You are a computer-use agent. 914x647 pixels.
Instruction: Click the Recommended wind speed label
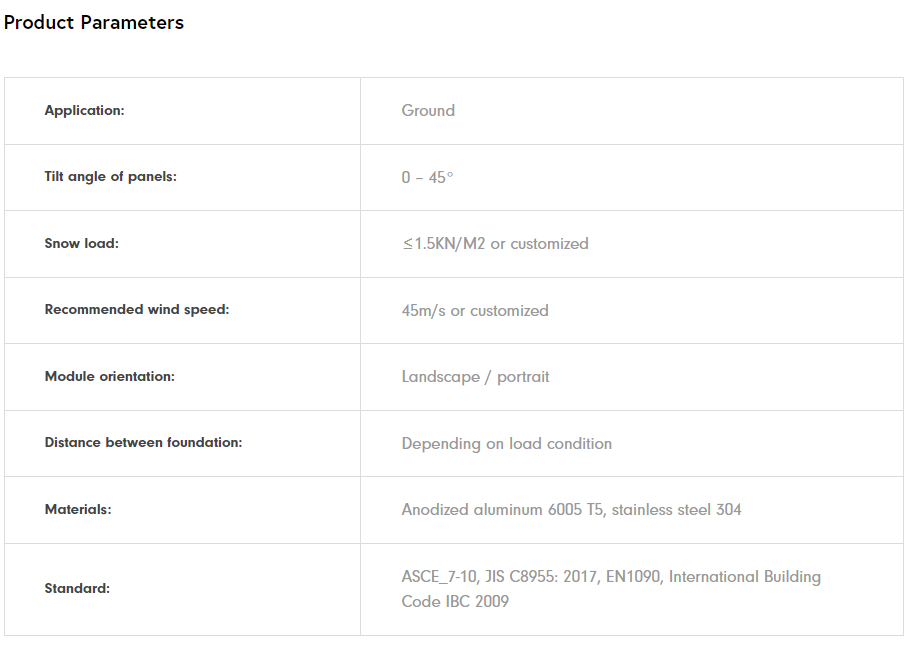(x=136, y=310)
